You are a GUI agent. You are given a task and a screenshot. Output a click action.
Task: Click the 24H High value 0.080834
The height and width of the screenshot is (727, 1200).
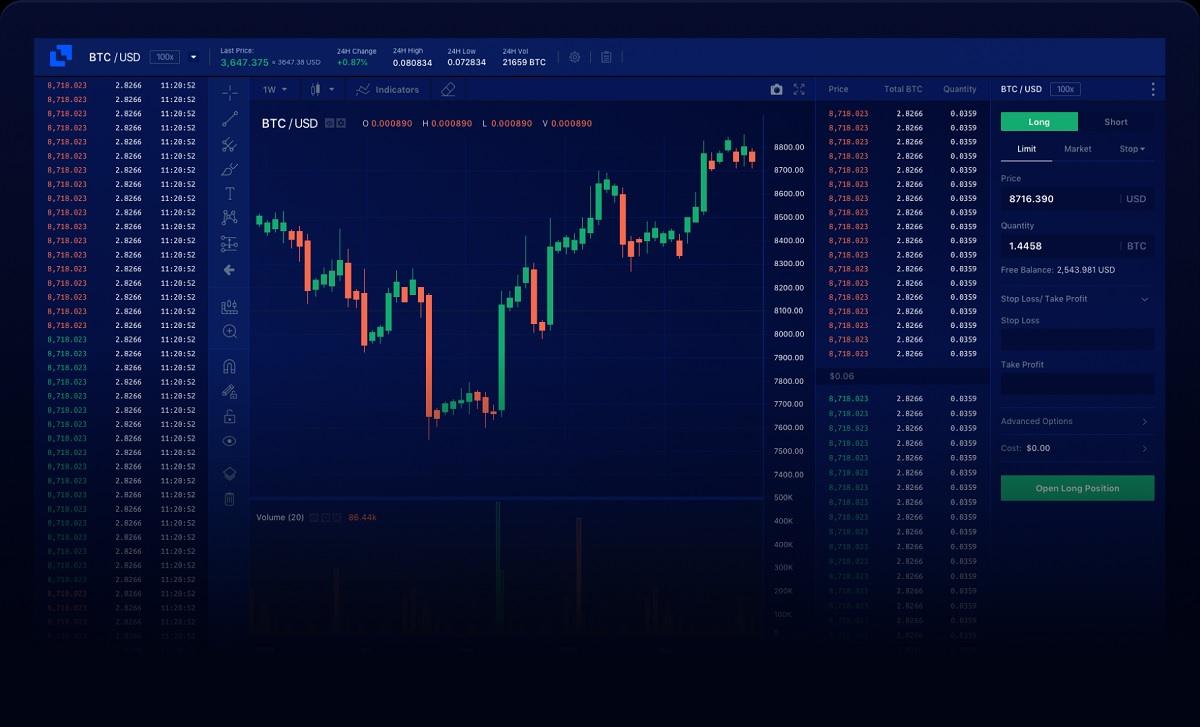(412, 62)
